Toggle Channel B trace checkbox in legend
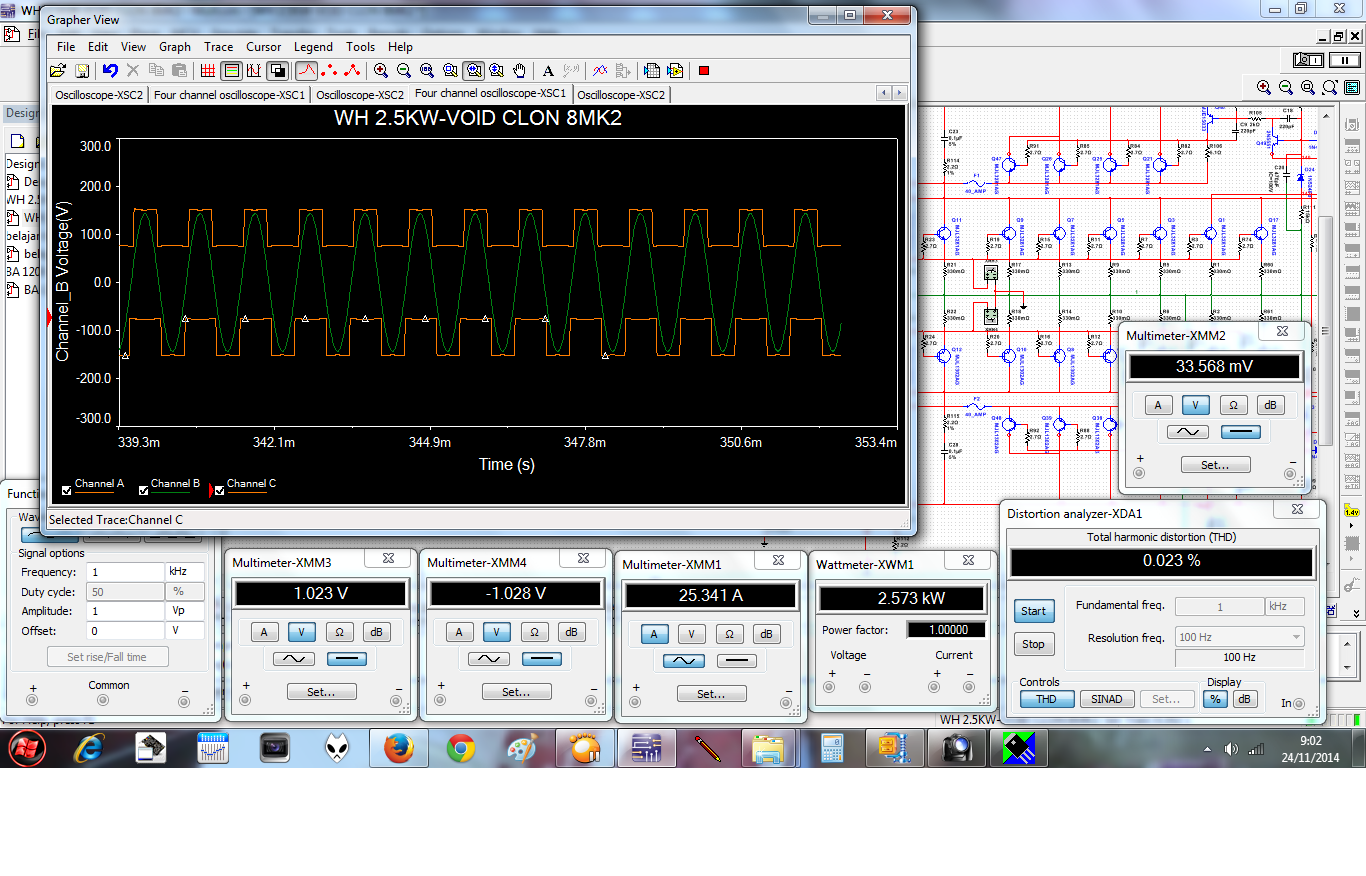The height and width of the screenshot is (876, 1366). tap(144, 490)
